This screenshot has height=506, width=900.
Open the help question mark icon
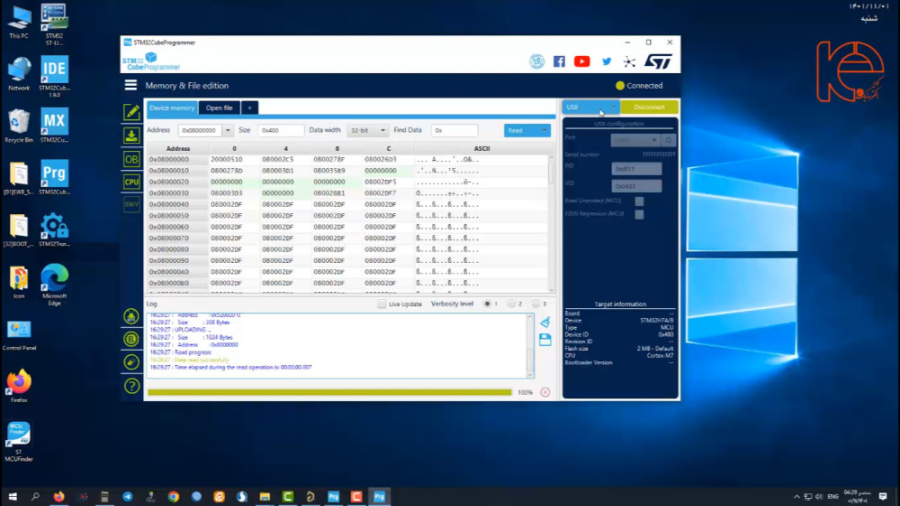coord(131,386)
